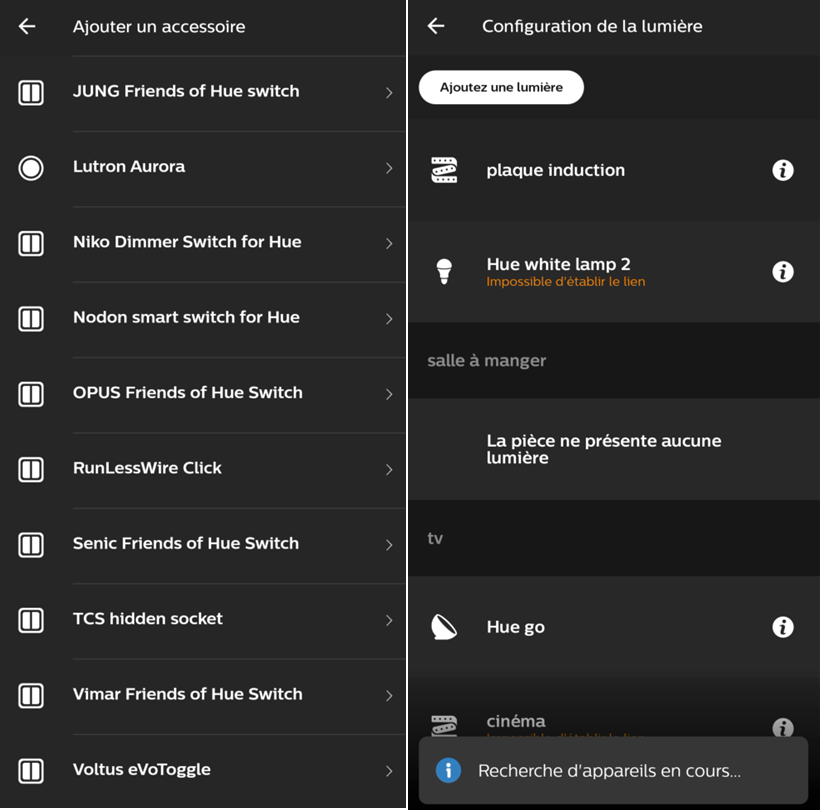The image size is (820, 810).
Task: Expand the Niko Dimmer Switch chevron
Action: coord(389,243)
